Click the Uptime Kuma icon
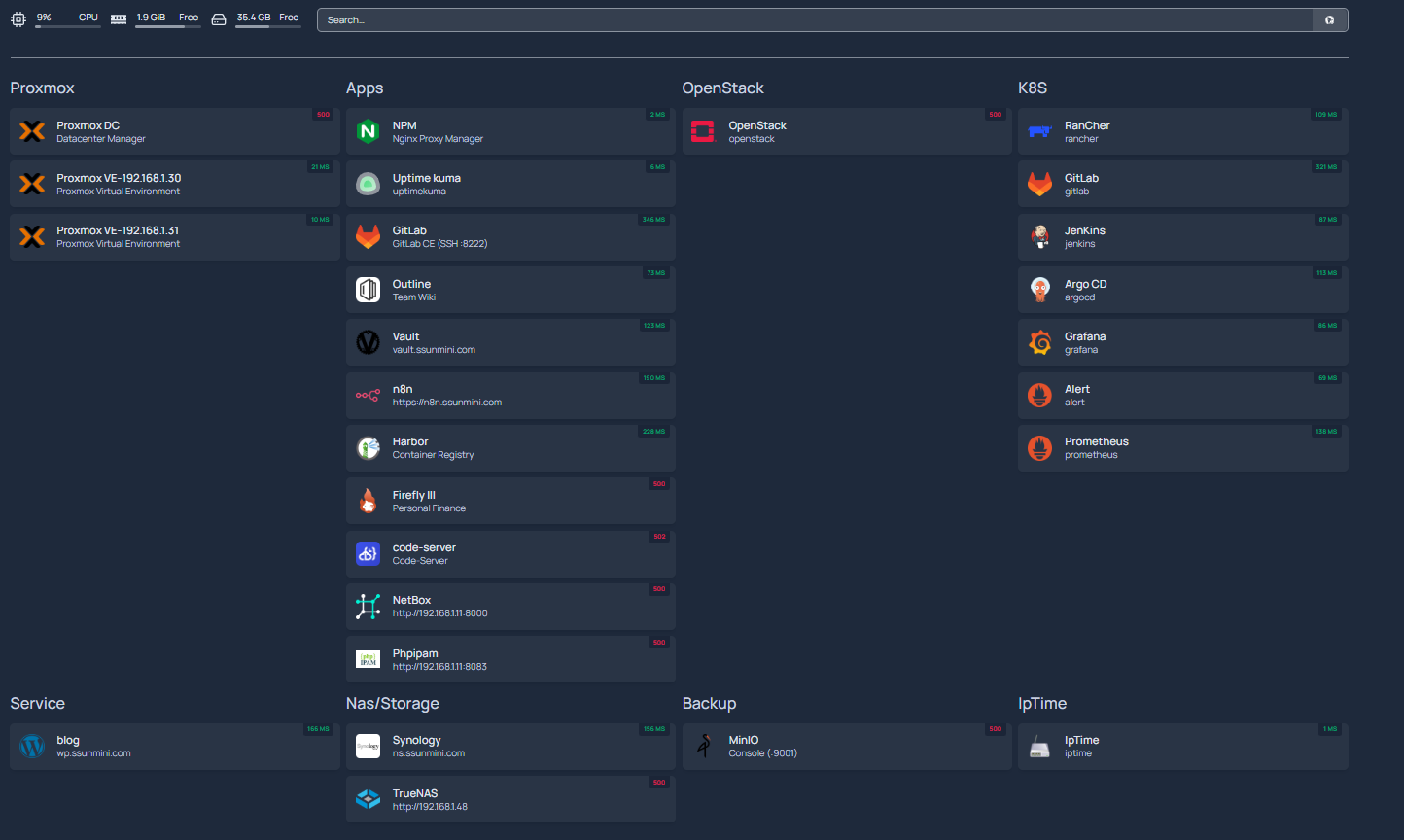Screen dimensions: 1404x840 [x=368, y=184]
